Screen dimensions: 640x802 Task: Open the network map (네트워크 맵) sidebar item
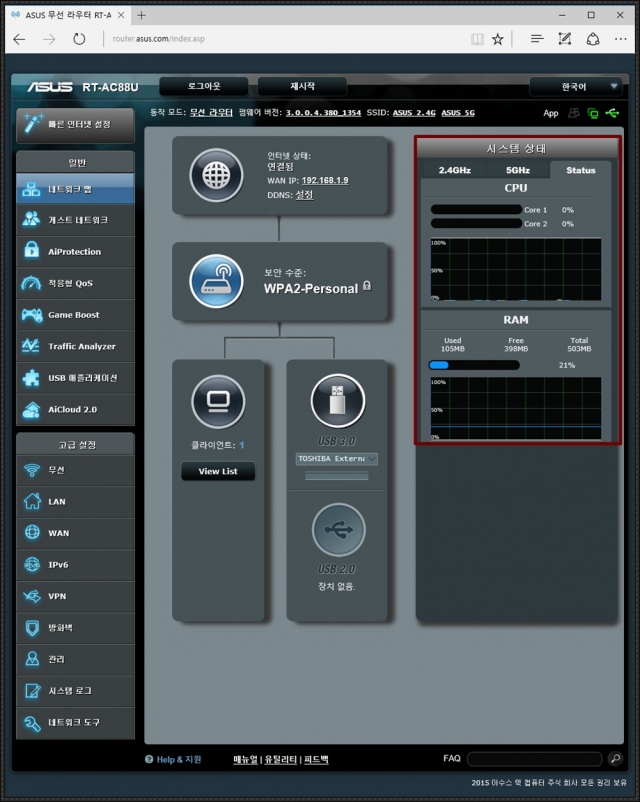(x=75, y=189)
